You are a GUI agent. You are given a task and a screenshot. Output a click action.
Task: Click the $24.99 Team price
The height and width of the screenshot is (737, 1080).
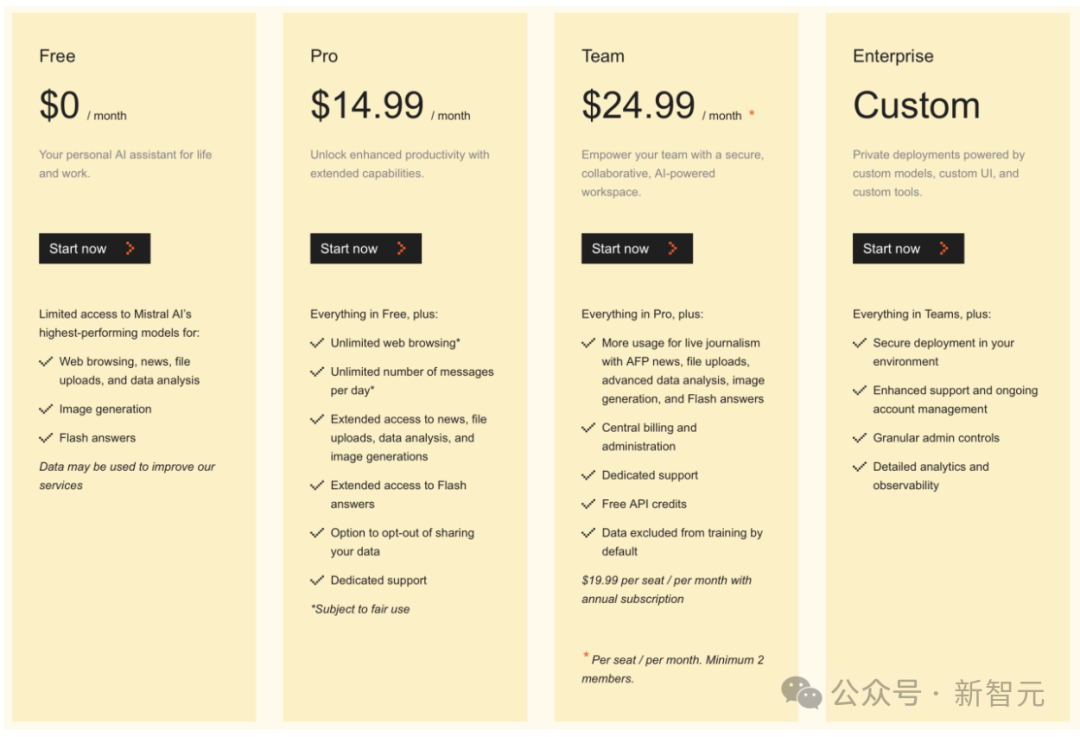(638, 105)
